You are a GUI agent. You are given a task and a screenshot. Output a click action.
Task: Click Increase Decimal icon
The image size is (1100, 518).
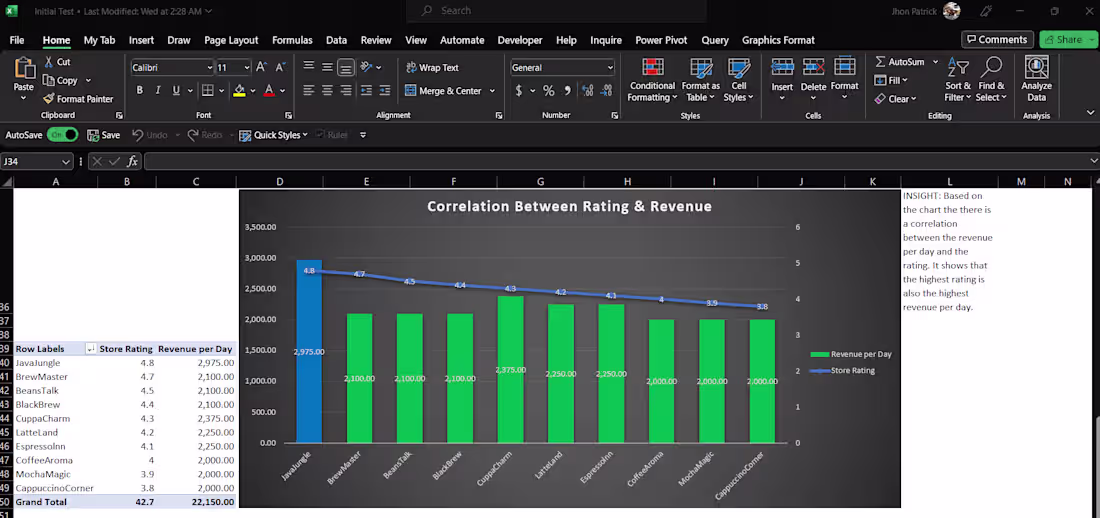tap(587, 91)
